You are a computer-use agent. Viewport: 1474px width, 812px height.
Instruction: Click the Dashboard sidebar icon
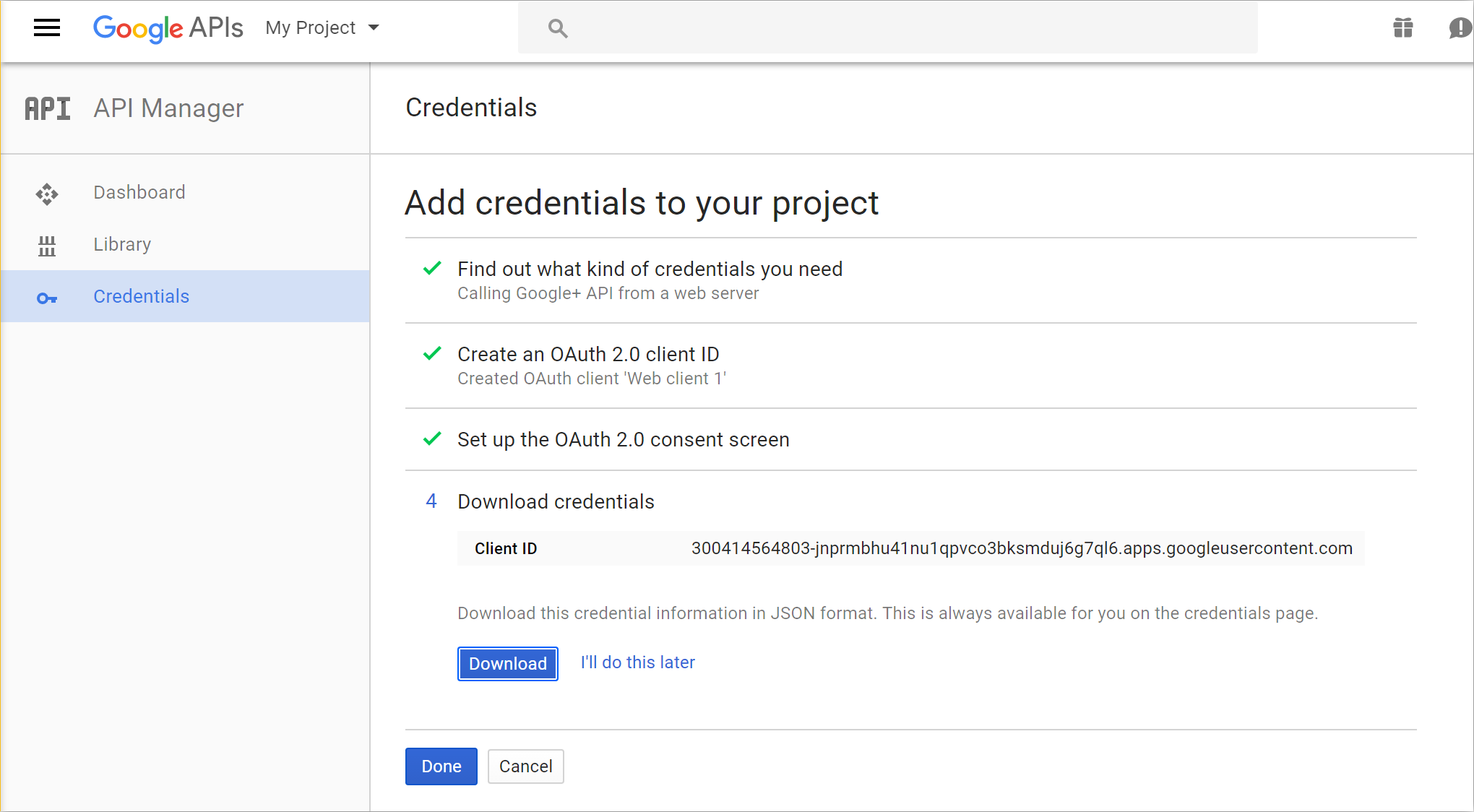[47, 194]
